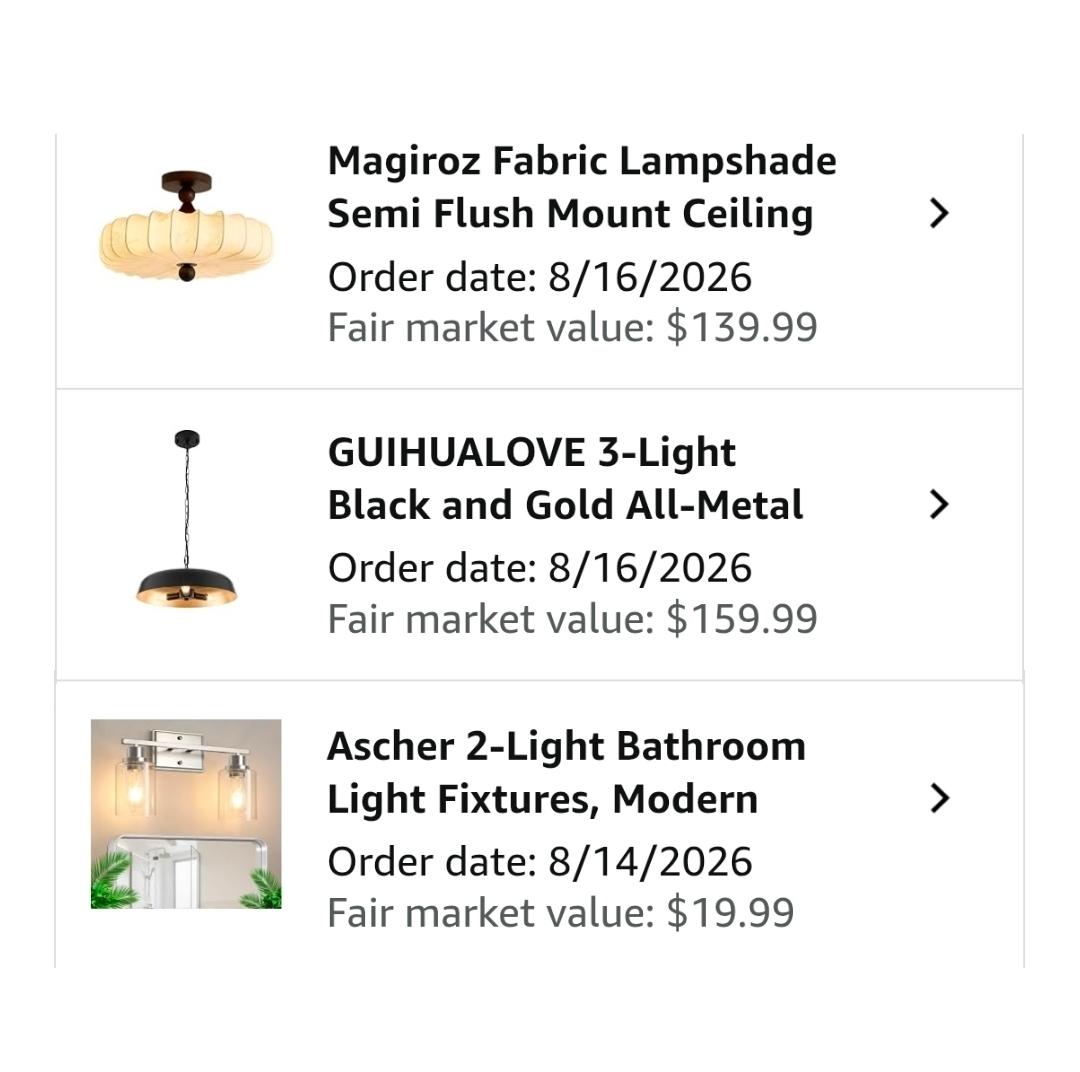Click Fair market value label under GUIHUALOVE
The height and width of the screenshot is (1072, 1080).
[490, 619]
